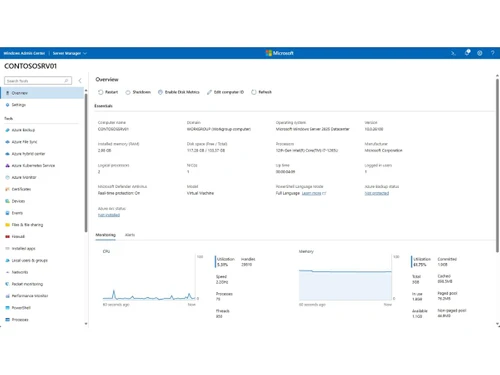500x375 pixels.
Task: Click the Shutdown toolbar button
Action: (x=138, y=92)
